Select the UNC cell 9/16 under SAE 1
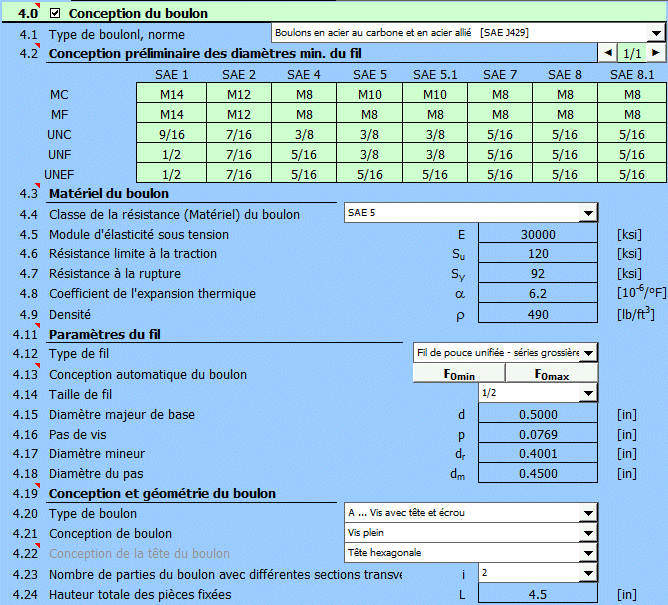Viewport: 668px width, 605px height. (x=172, y=134)
